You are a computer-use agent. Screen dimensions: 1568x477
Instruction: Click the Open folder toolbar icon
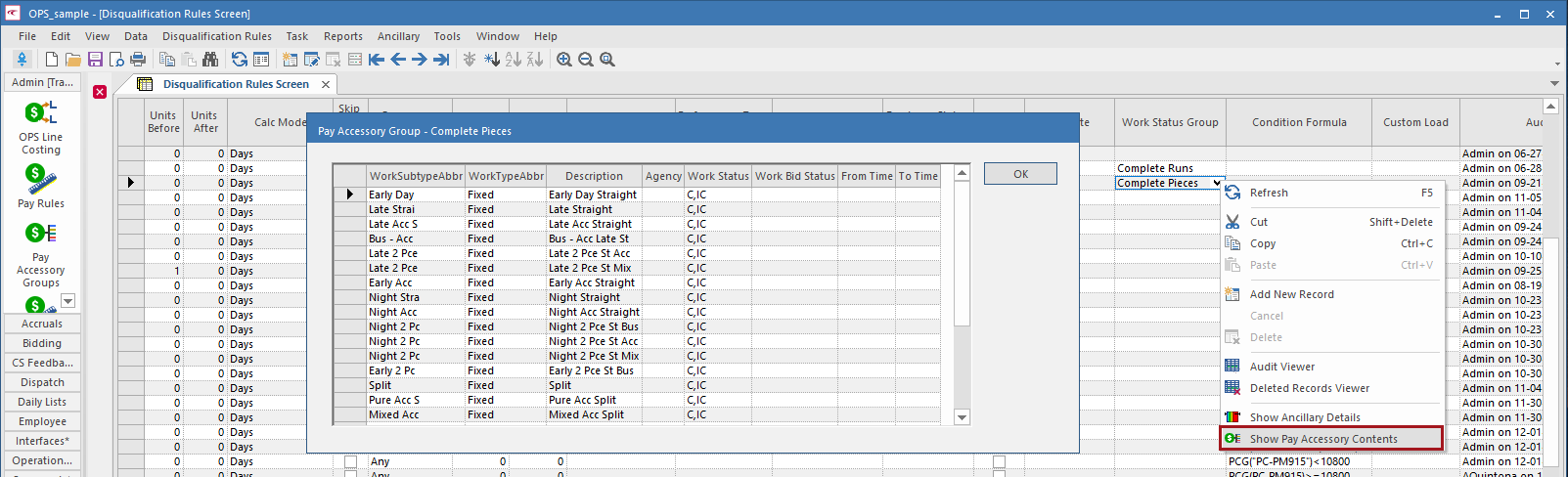(73, 60)
